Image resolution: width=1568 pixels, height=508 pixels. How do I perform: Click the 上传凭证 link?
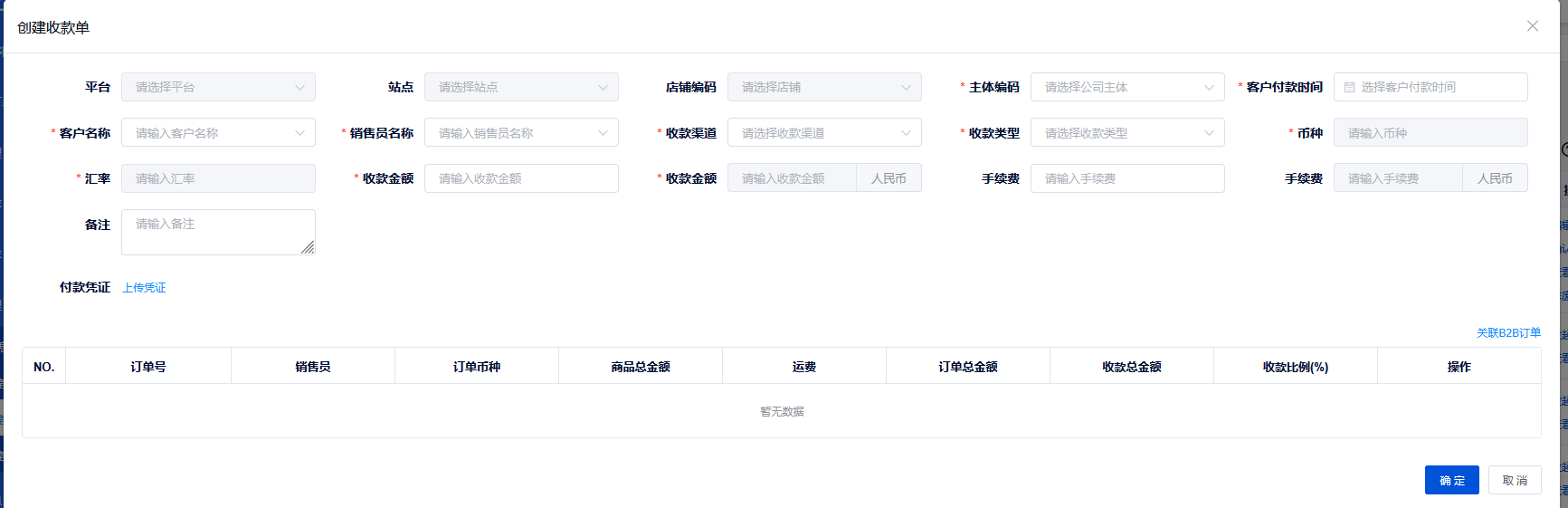(145, 288)
